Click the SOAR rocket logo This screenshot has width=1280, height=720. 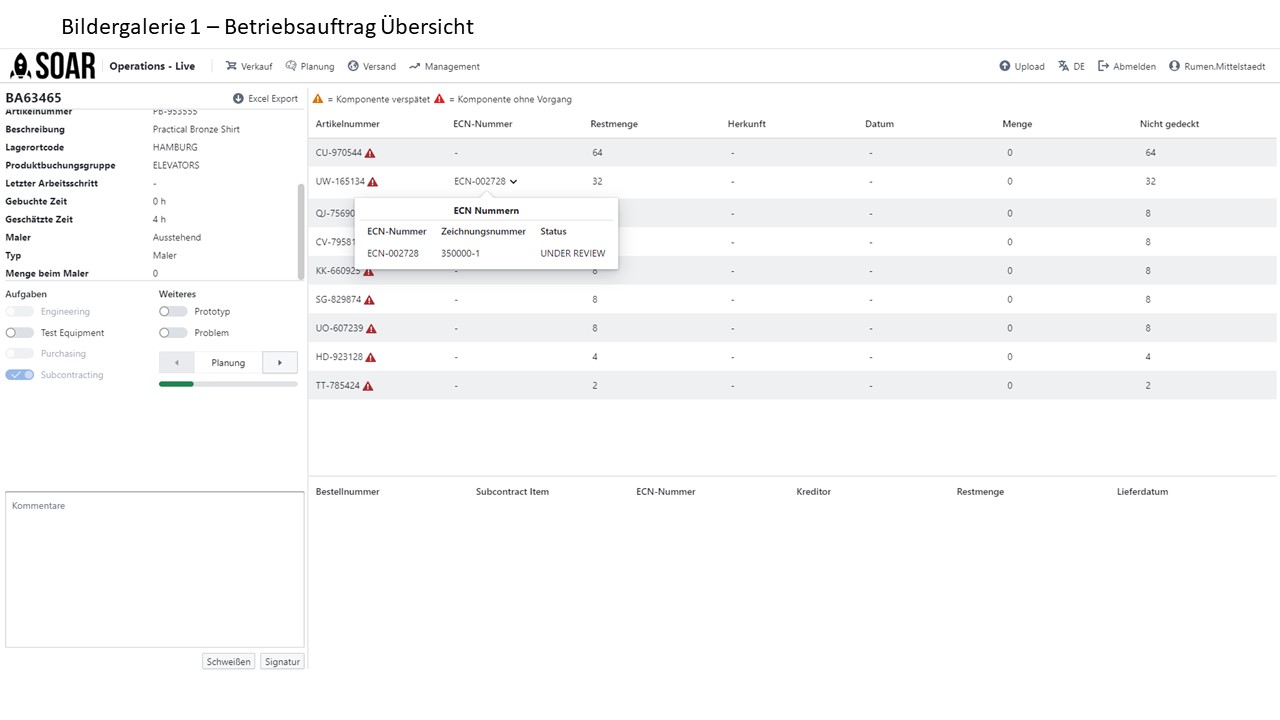click(52, 66)
